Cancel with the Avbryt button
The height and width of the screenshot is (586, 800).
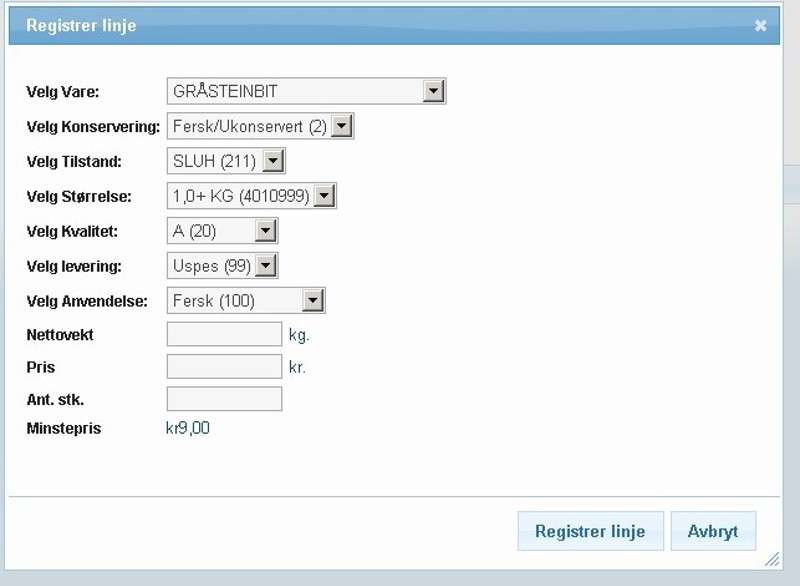tap(713, 531)
